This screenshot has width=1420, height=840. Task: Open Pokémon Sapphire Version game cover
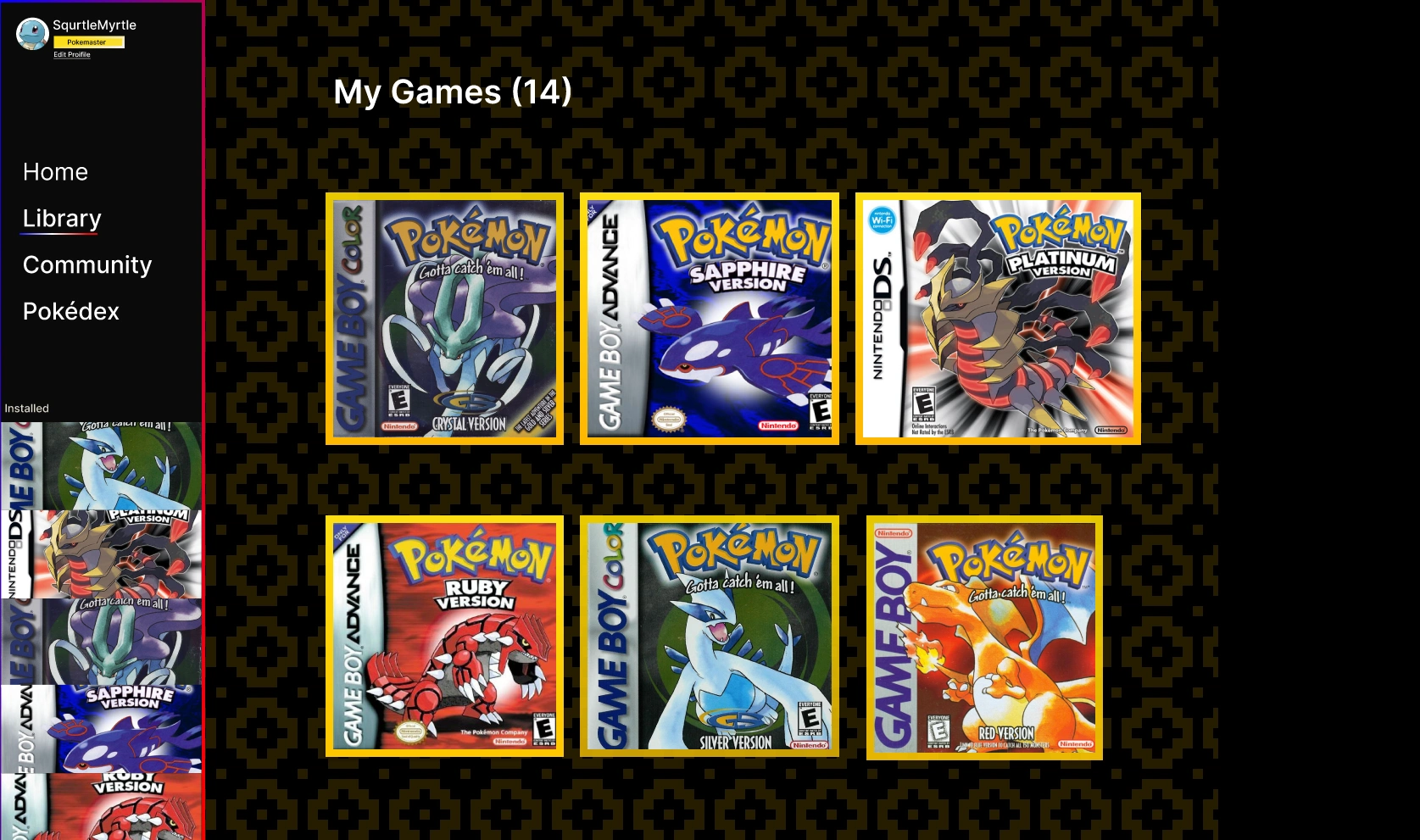pos(710,319)
